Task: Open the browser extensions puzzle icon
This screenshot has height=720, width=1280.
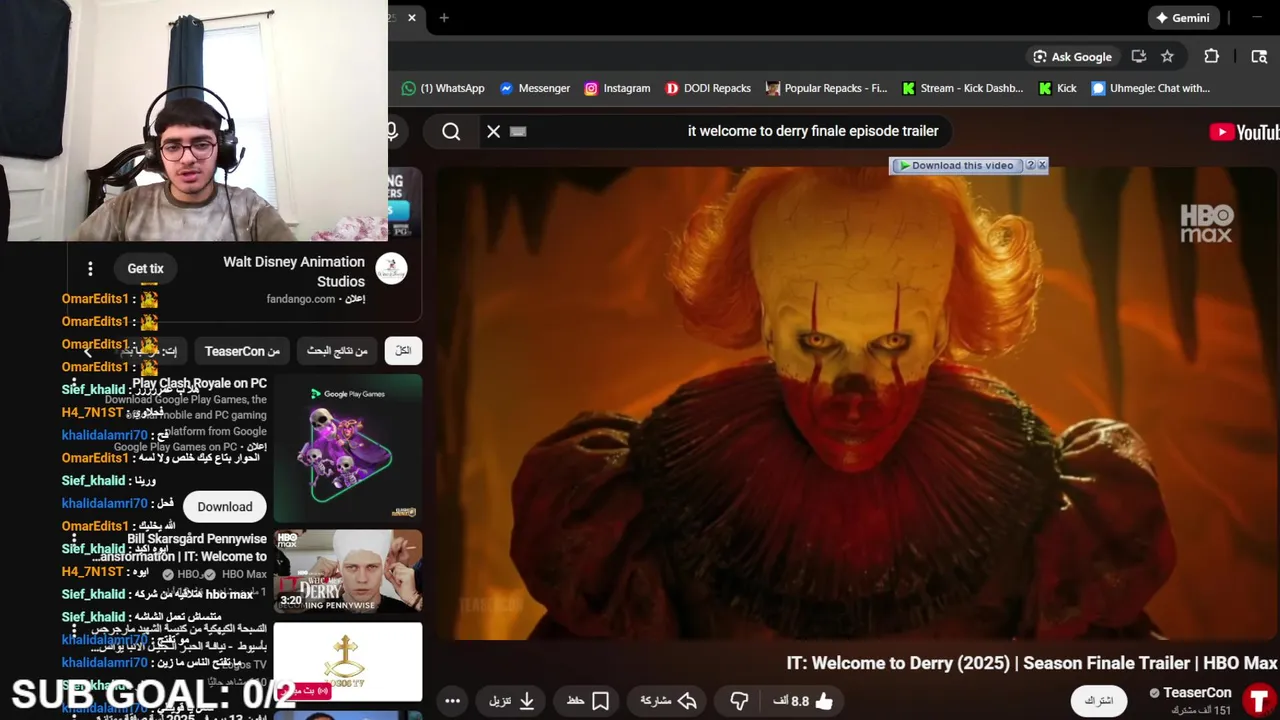Action: coord(1212,57)
